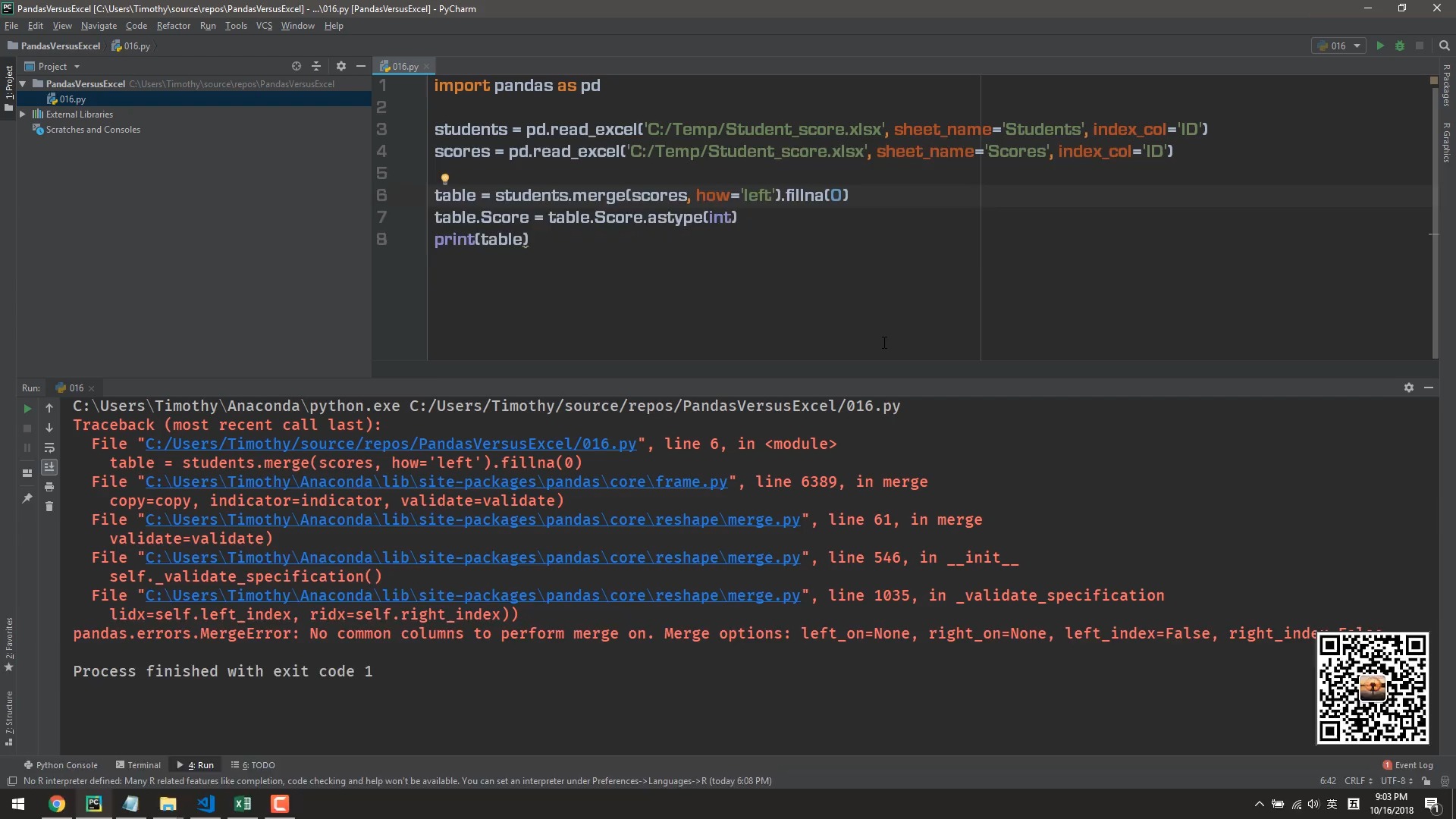The height and width of the screenshot is (819, 1456).
Task: Open Python Console tool window
Action: pos(61,765)
